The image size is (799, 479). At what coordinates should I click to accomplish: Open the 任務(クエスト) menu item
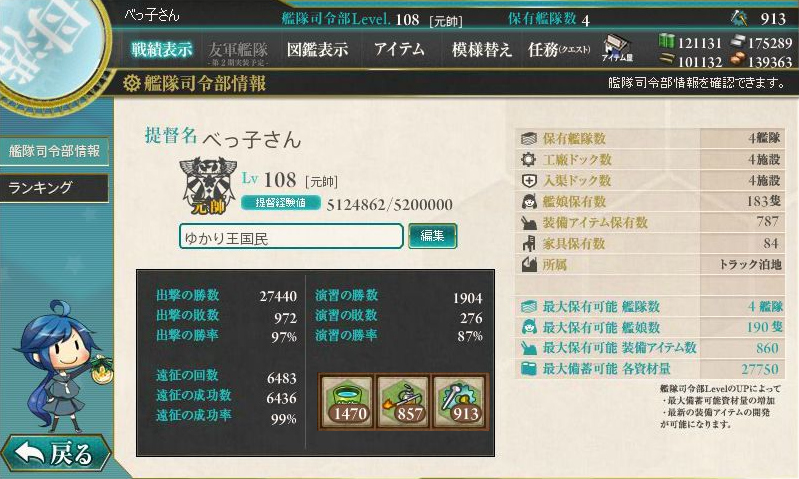(559, 49)
